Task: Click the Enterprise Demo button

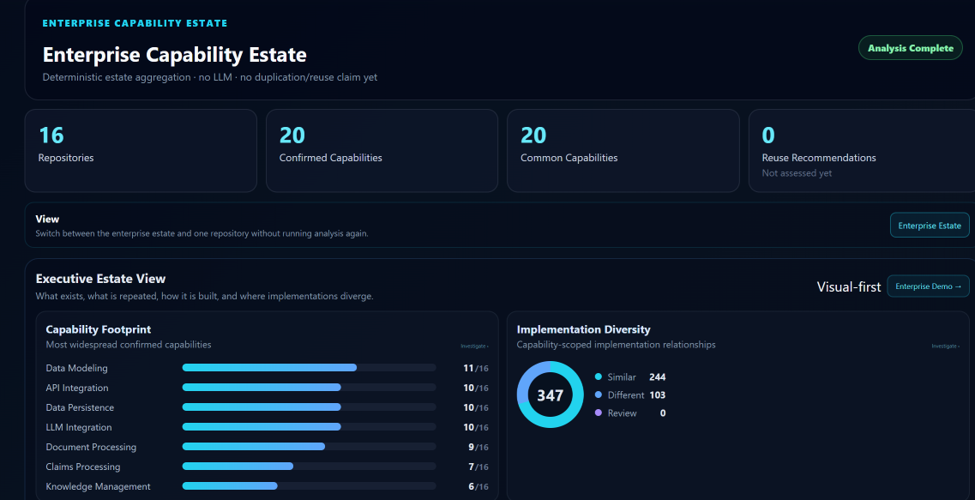Action: pos(928,286)
